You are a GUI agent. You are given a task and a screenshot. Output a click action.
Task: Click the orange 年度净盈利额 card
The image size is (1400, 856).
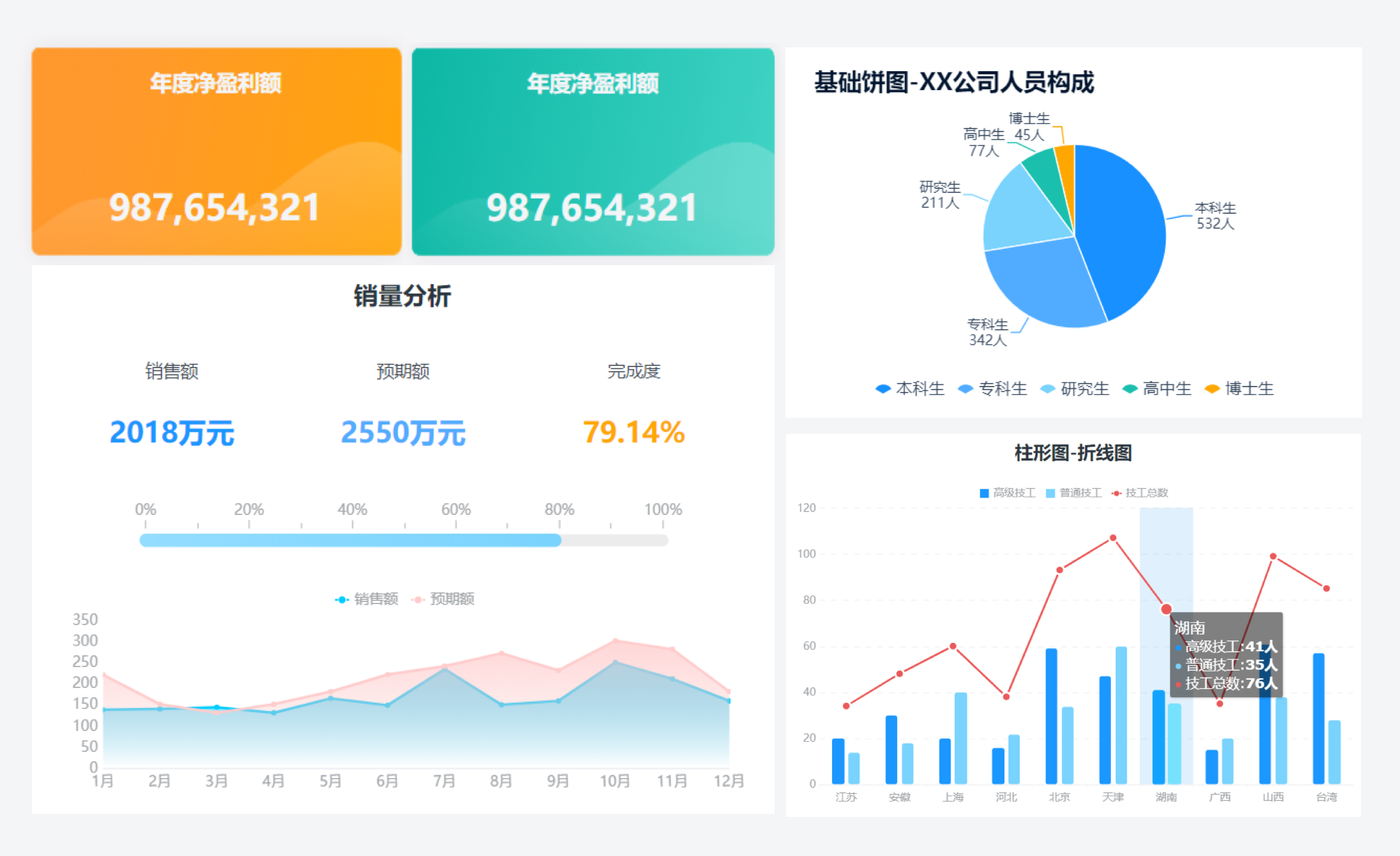(217, 152)
